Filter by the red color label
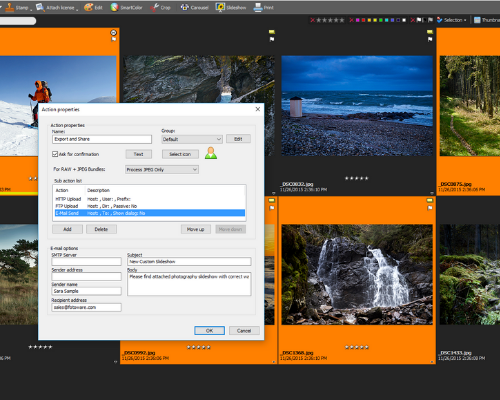The image size is (500, 400). click(x=363, y=20)
